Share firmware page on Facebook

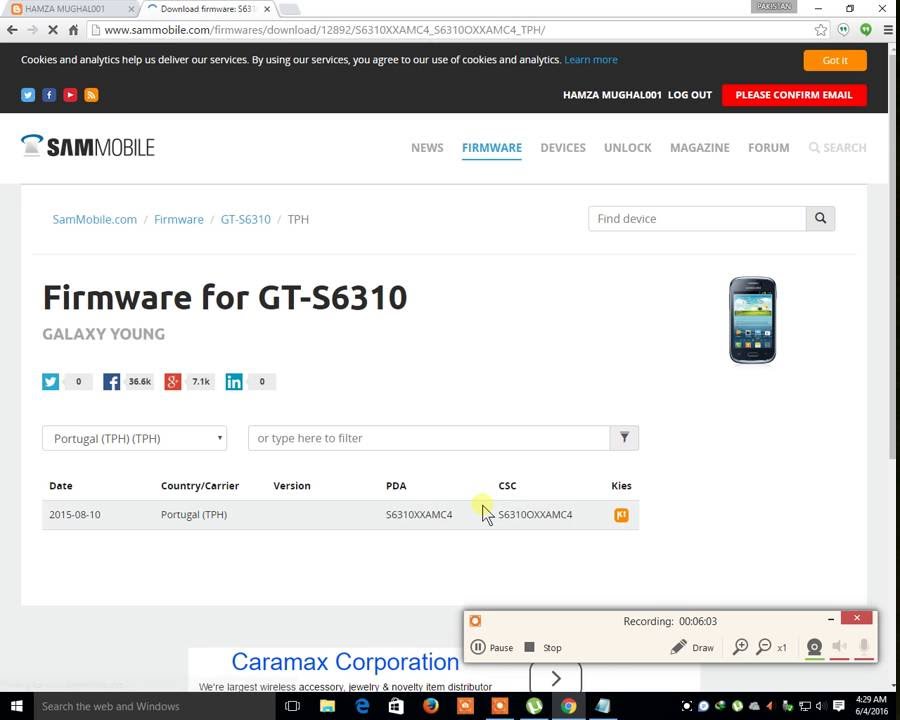click(111, 381)
